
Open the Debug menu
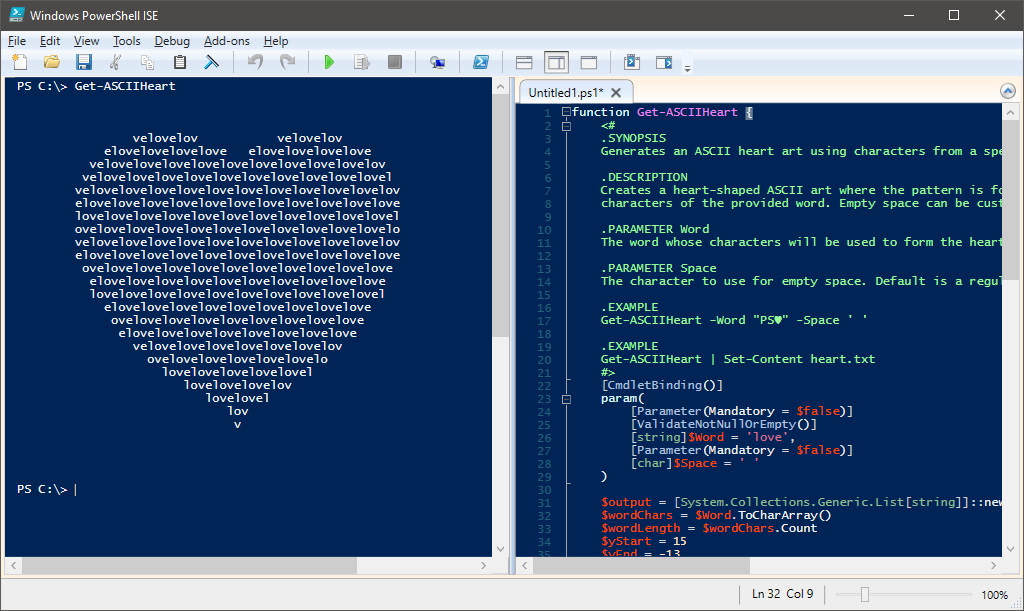(x=172, y=40)
